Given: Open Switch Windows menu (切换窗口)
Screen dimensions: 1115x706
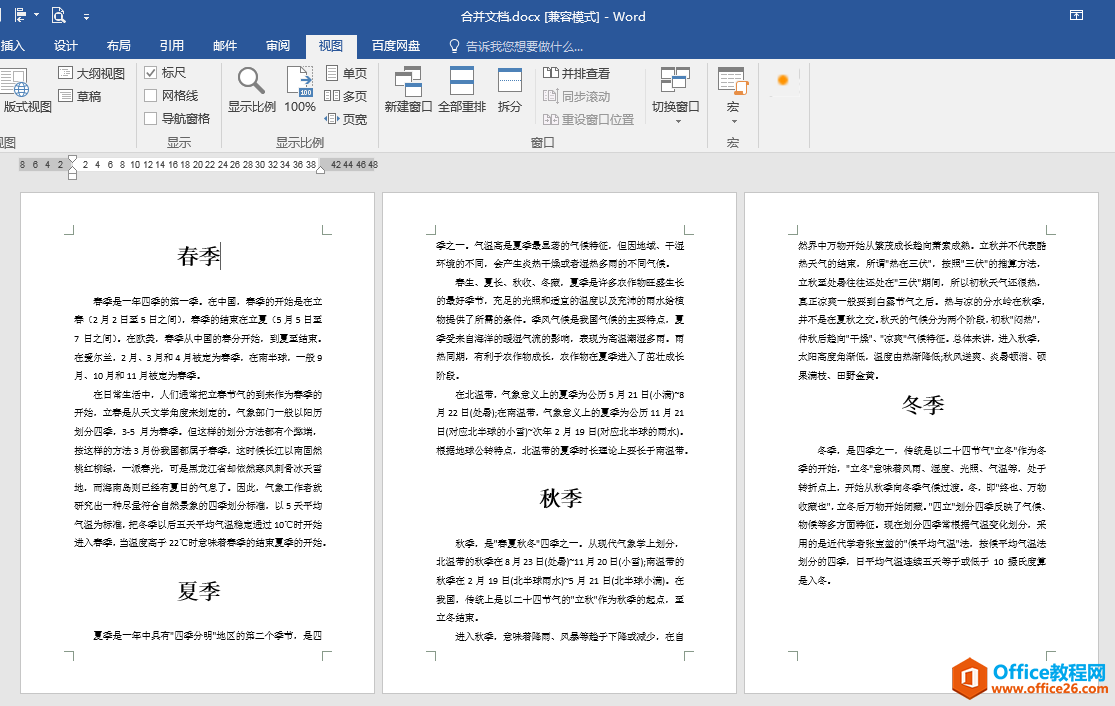Looking at the screenshot, I should click(676, 96).
